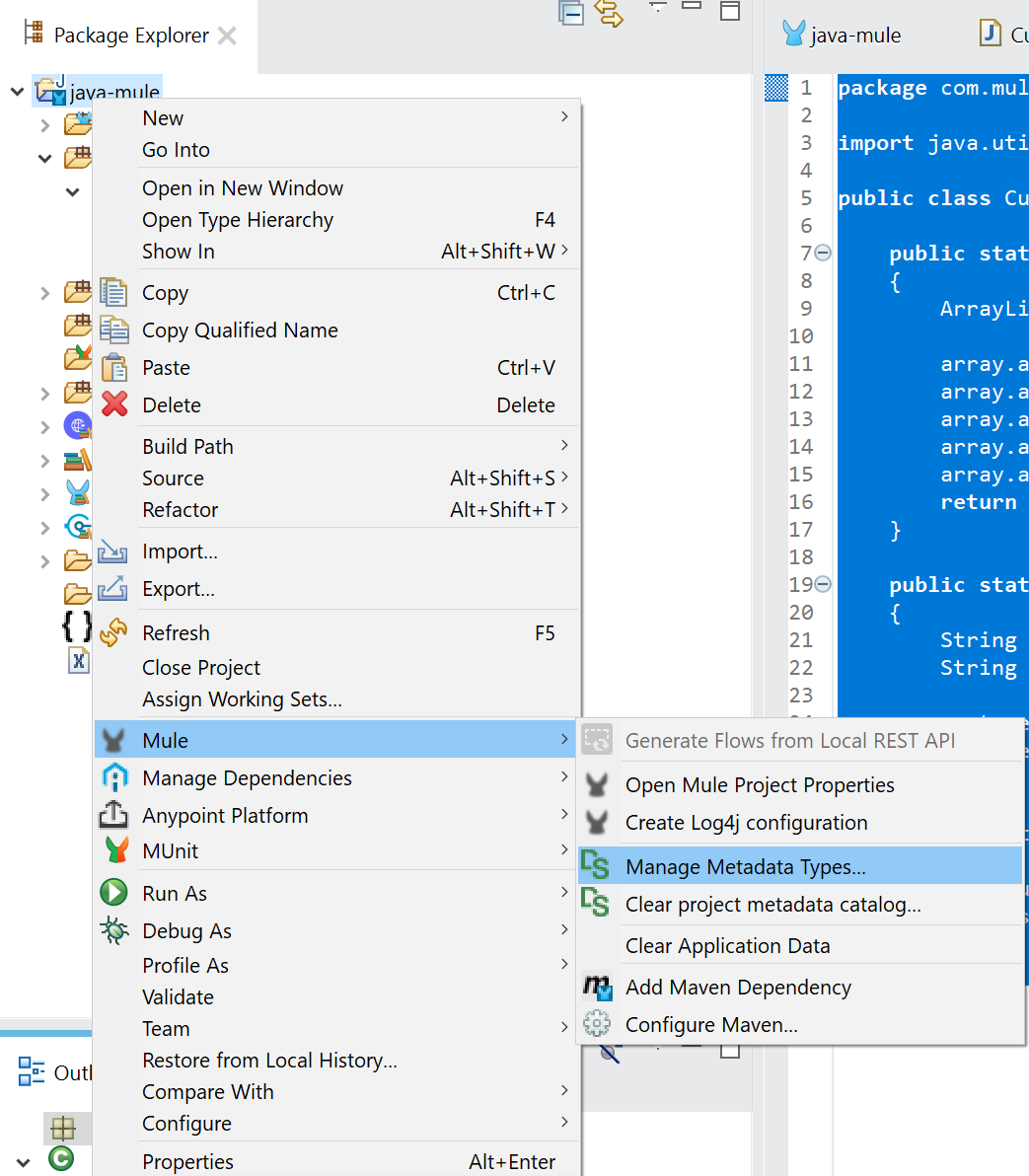Image resolution: width=1029 pixels, height=1176 pixels.
Task: Choose Open Mule Project Properties
Action: [x=759, y=785]
